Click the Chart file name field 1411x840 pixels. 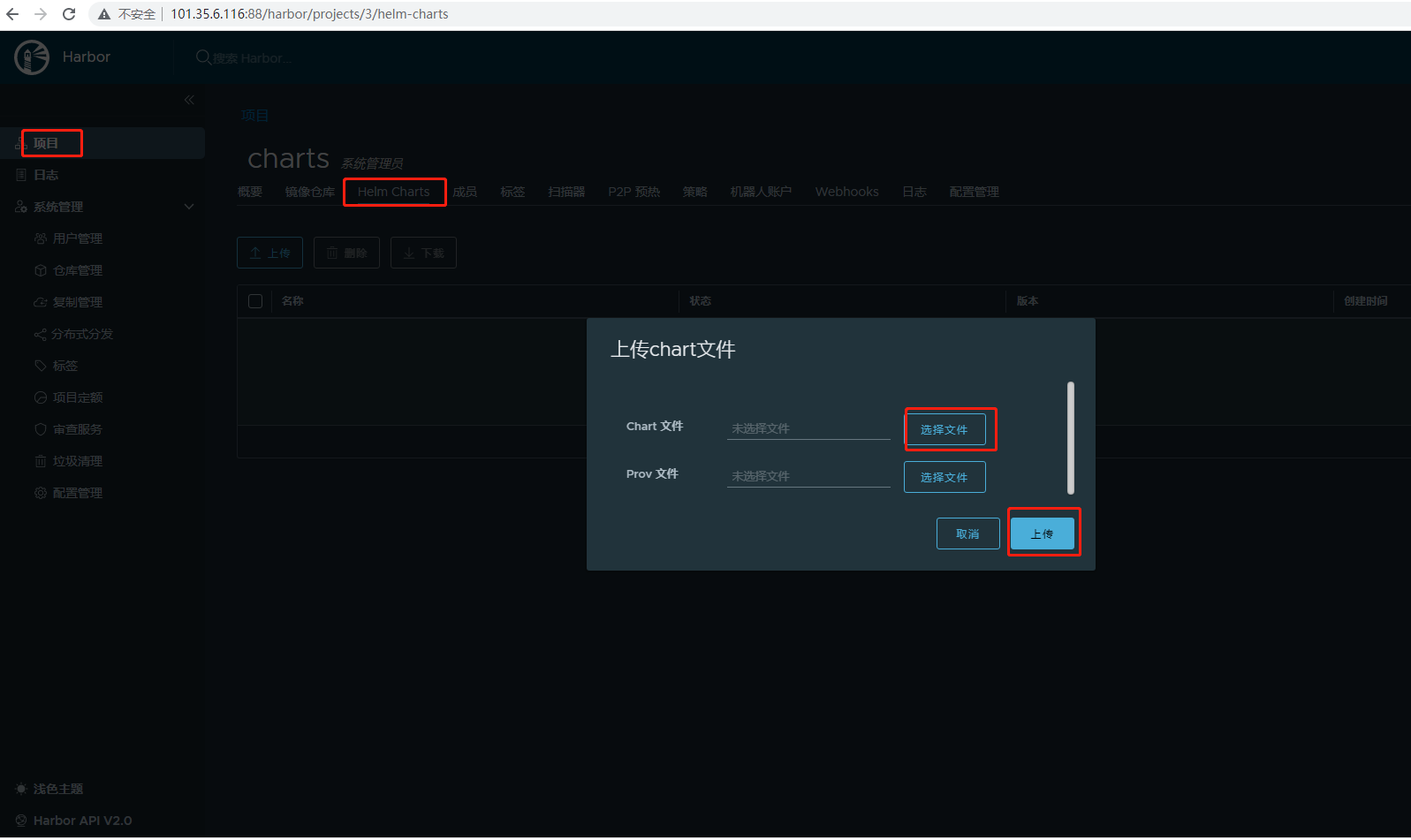click(808, 428)
